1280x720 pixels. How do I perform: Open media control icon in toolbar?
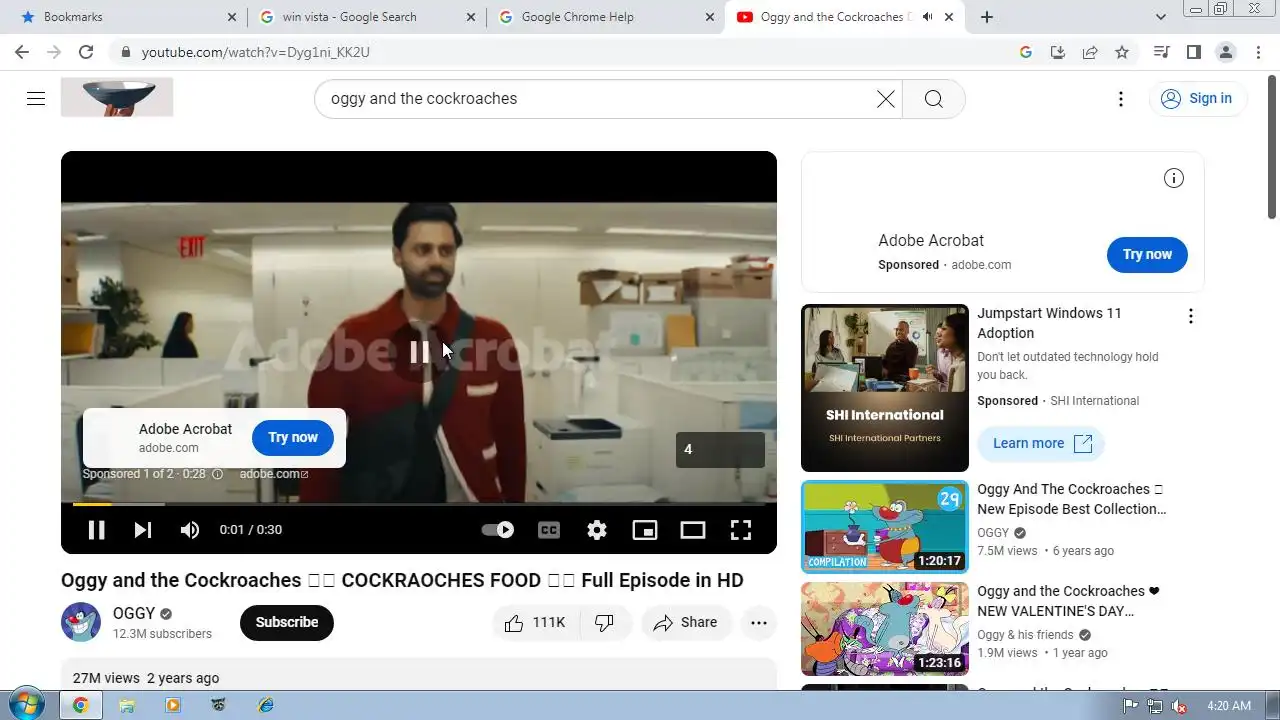1161,52
